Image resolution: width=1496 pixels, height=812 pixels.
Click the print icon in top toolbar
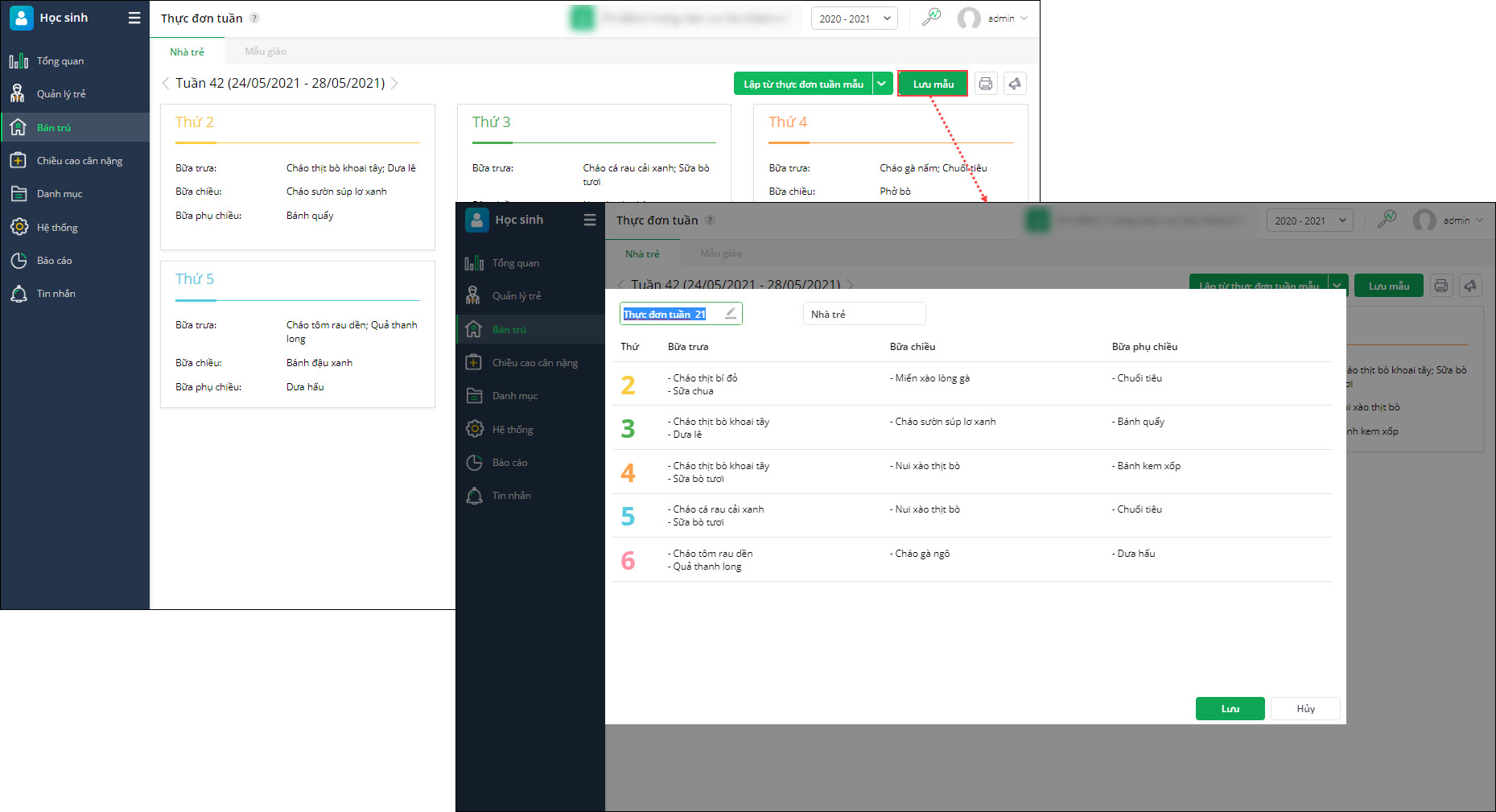(986, 84)
